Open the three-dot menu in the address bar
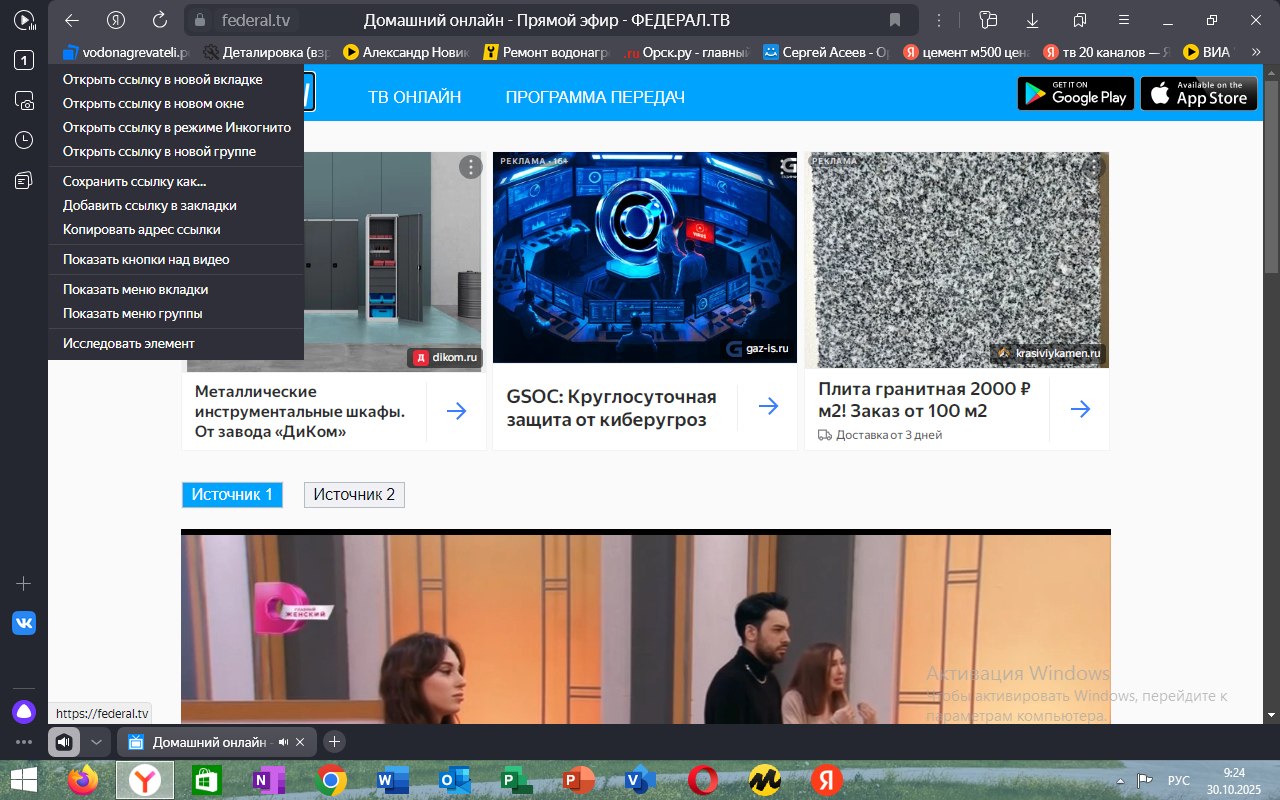The height and width of the screenshot is (800, 1280). click(938, 20)
